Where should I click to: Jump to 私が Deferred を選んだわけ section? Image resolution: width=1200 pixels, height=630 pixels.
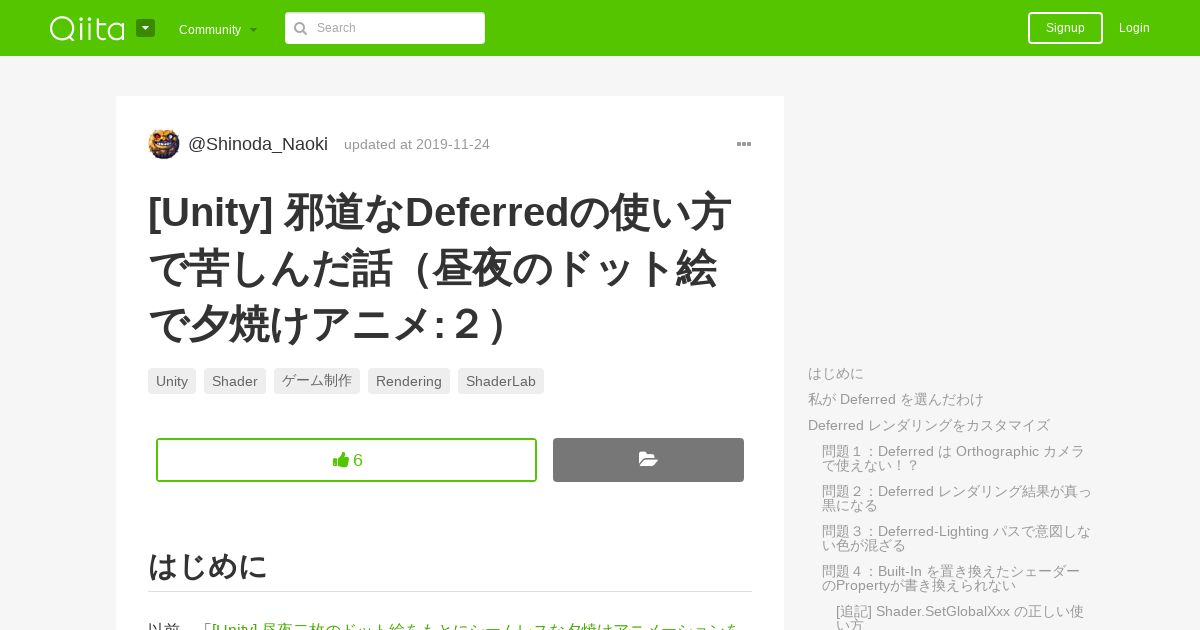coord(896,399)
